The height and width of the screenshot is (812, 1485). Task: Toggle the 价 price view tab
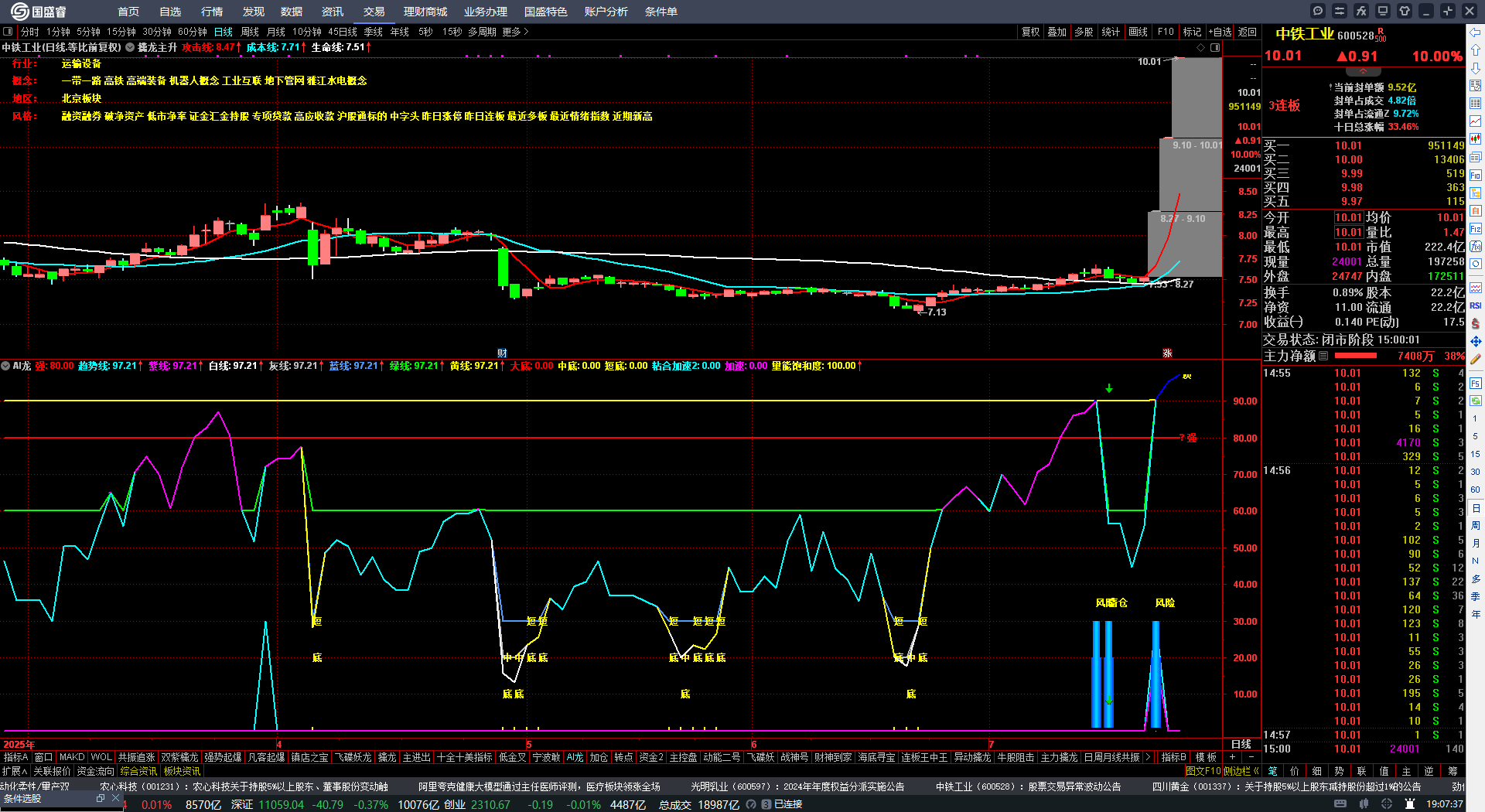pos(1295,771)
